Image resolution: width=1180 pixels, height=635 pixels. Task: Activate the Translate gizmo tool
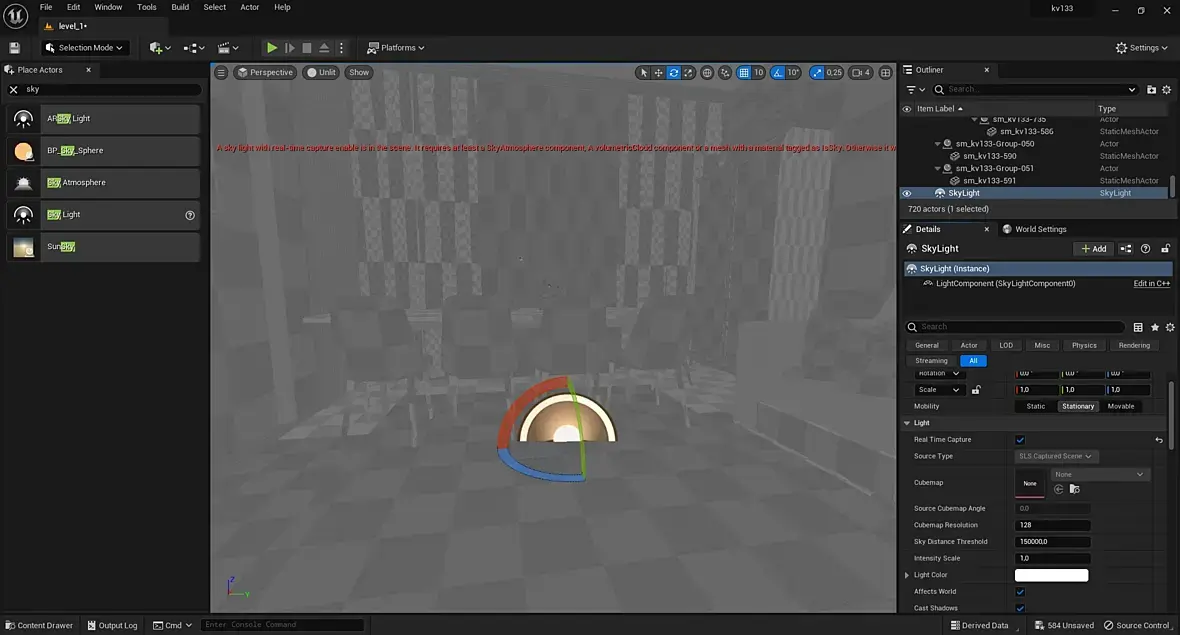(658, 72)
